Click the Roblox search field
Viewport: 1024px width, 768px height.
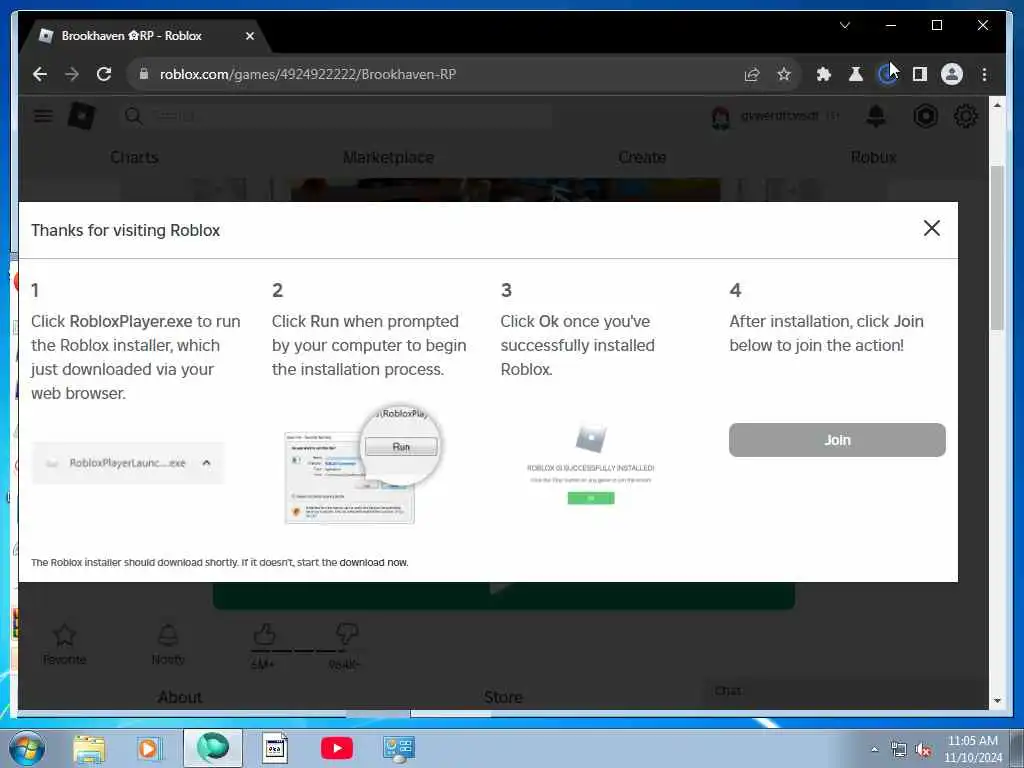(x=336, y=116)
